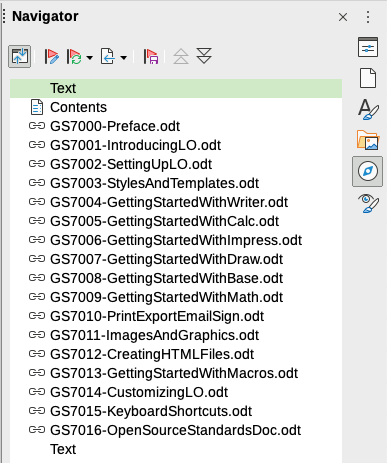
Task: Select the Navigator compass deck icon
Action: (x=368, y=171)
